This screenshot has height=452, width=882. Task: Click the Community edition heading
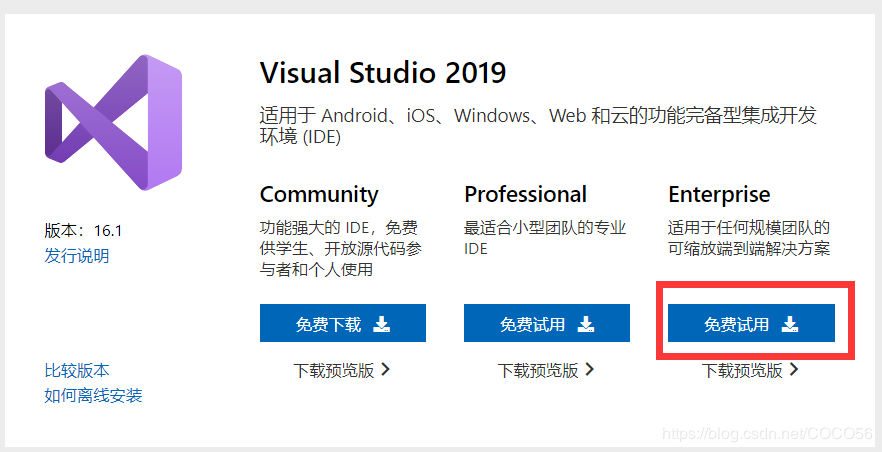tap(319, 195)
